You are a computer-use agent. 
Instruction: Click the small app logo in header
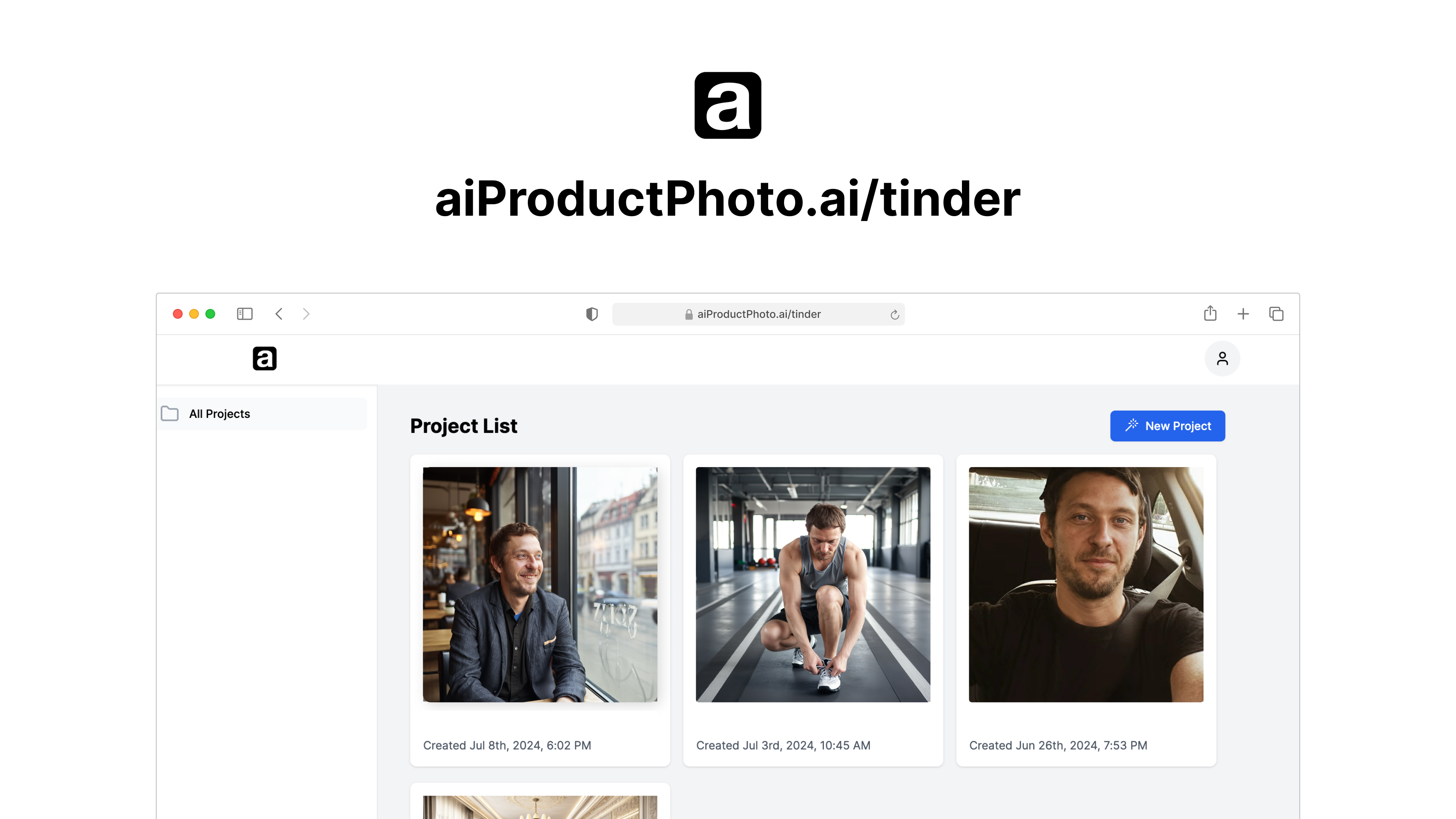[265, 358]
